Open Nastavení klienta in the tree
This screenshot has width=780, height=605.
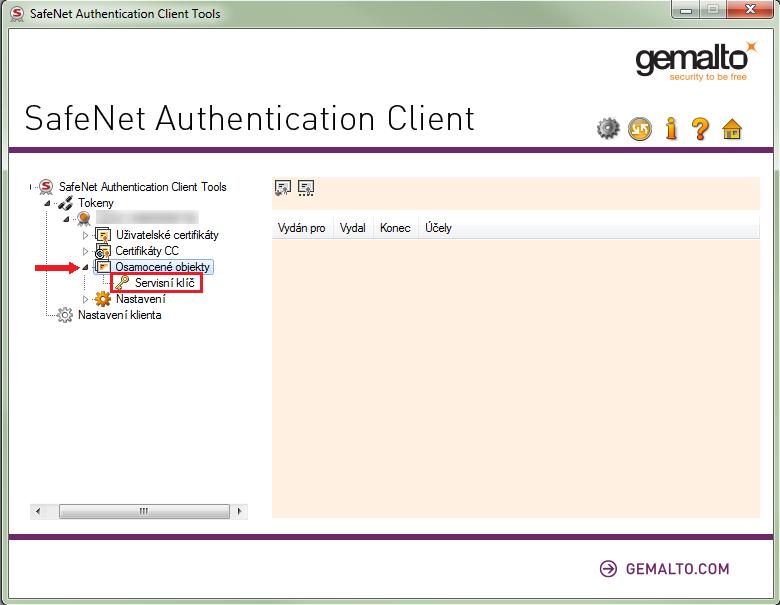(119, 315)
